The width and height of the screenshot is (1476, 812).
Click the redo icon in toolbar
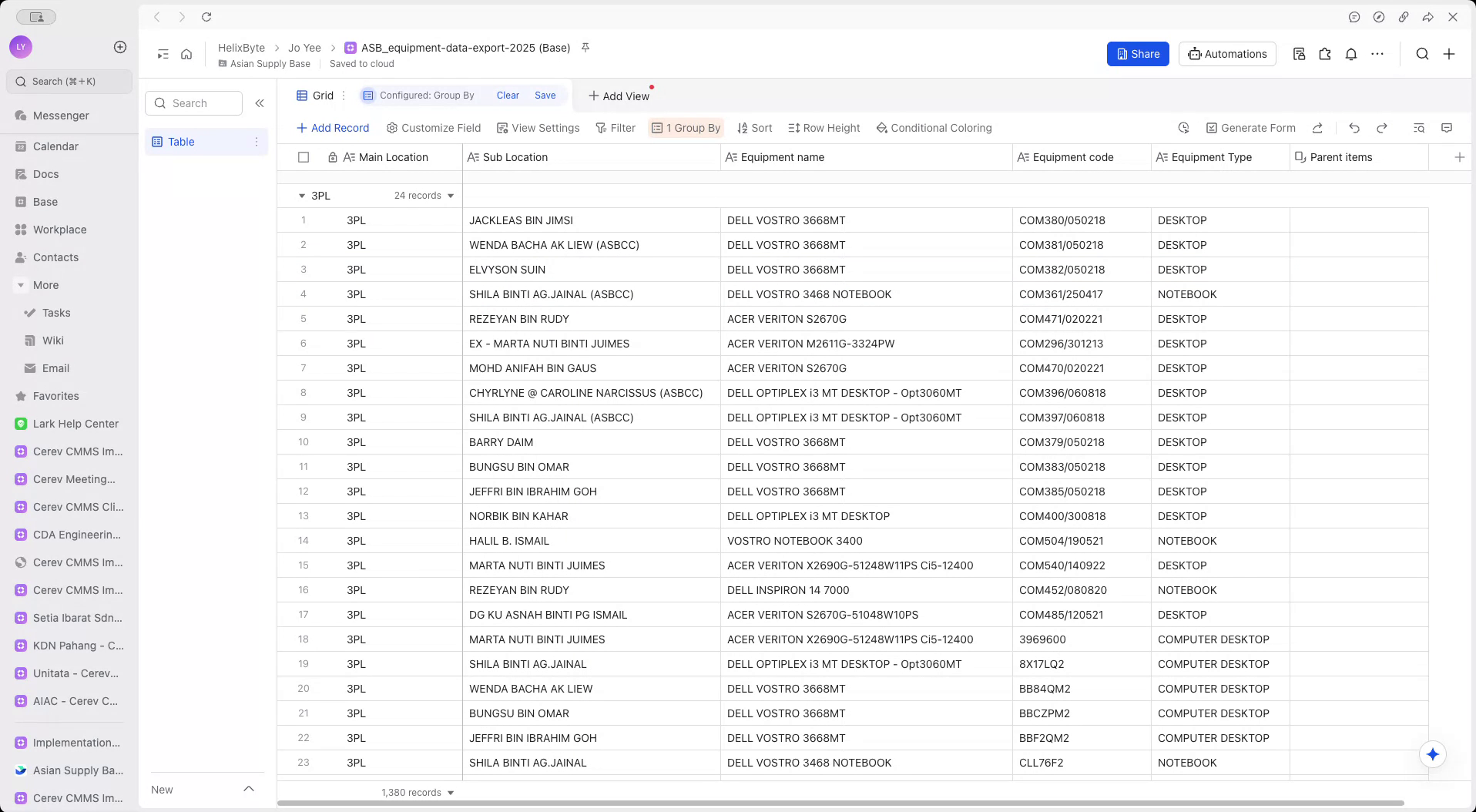1382,128
